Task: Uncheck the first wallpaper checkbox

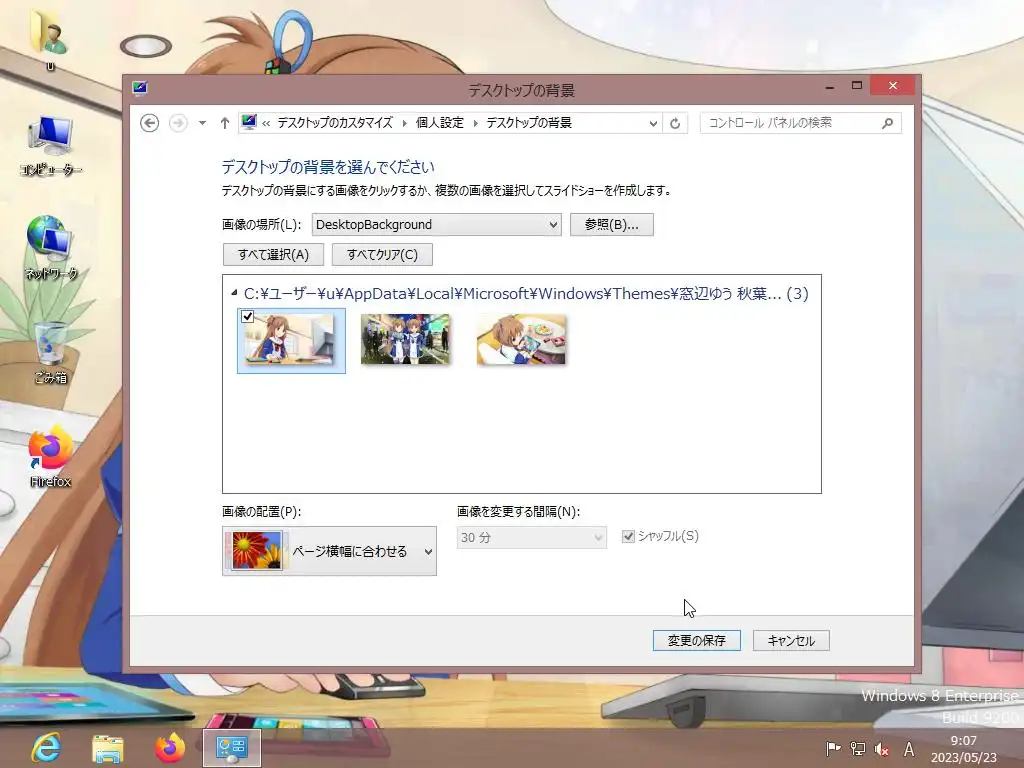Action: pyautogui.click(x=248, y=317)
